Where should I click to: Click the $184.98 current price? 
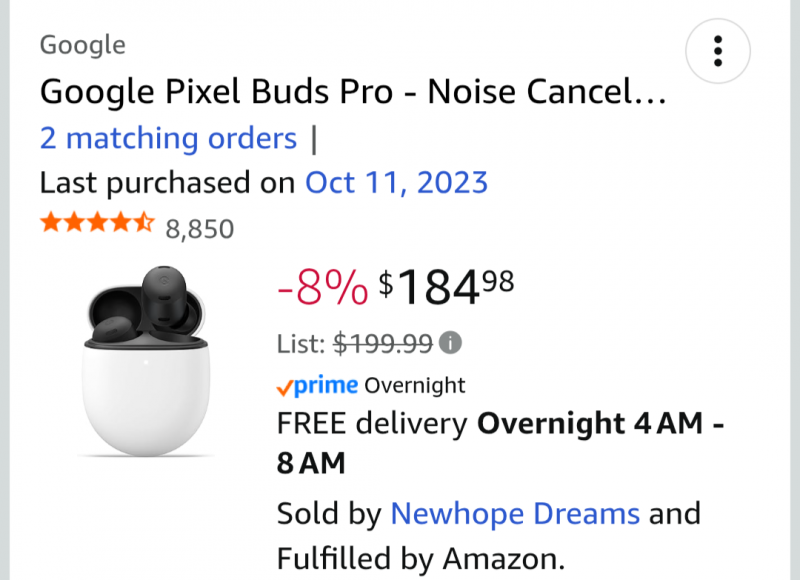pyautogui.click(x=446, y=289)
